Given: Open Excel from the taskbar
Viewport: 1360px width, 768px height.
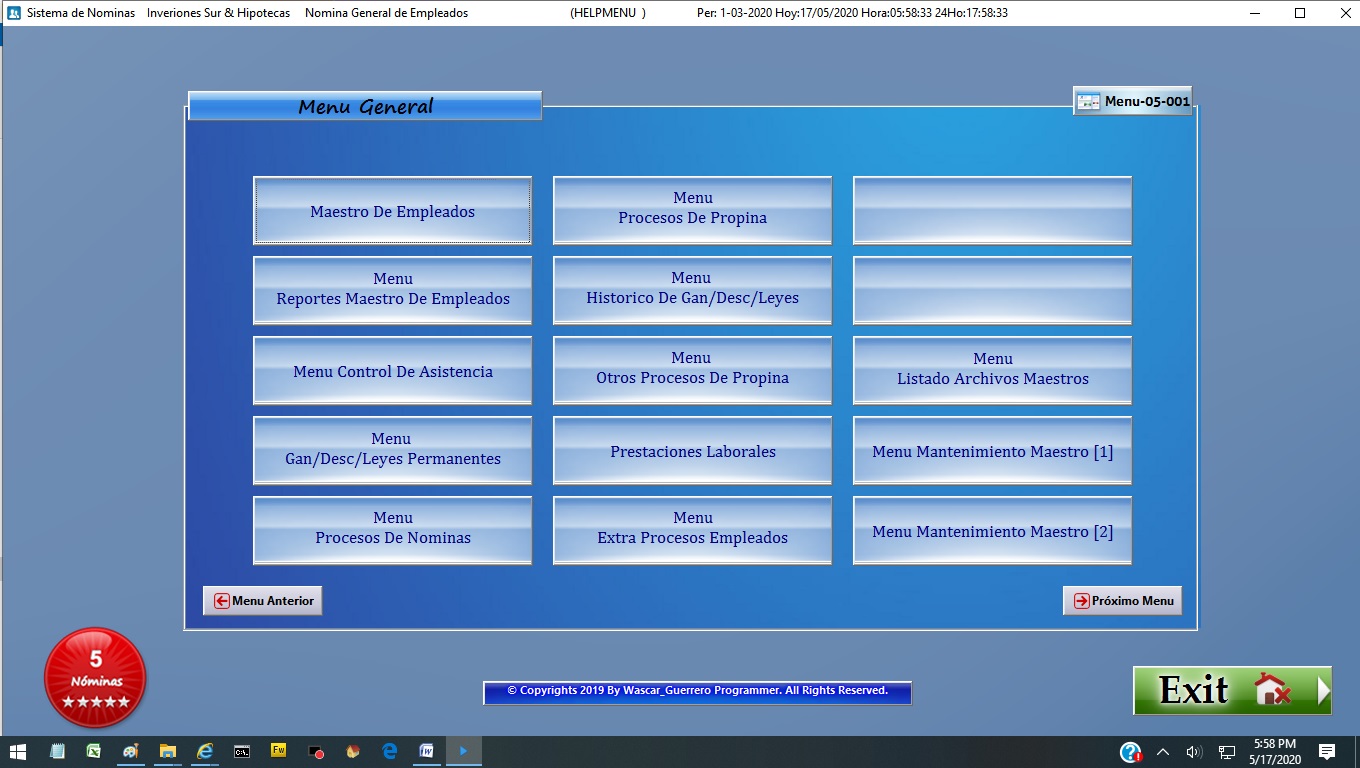Looking at the screenshot, I should (x=93, y=751).
